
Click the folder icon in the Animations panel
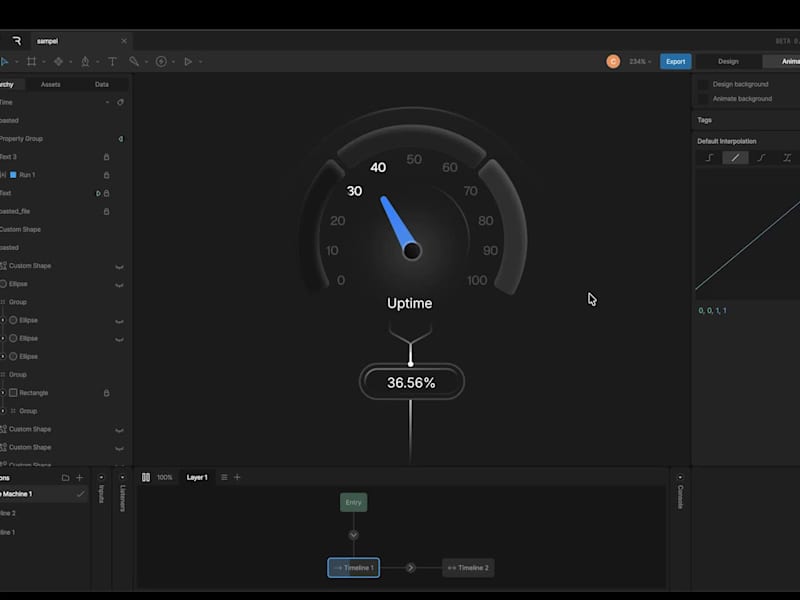(65, 478)
